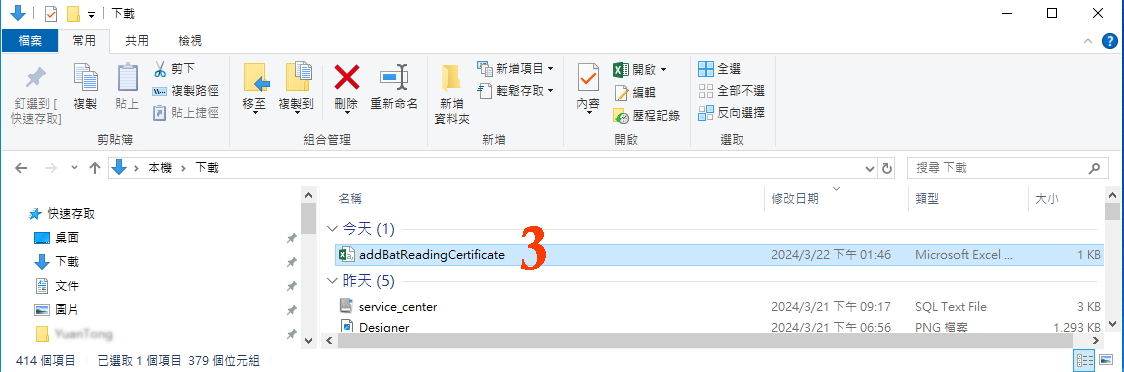
Task: Open the Delete (刪除) dropdown arrow
Action: [347, 113]
